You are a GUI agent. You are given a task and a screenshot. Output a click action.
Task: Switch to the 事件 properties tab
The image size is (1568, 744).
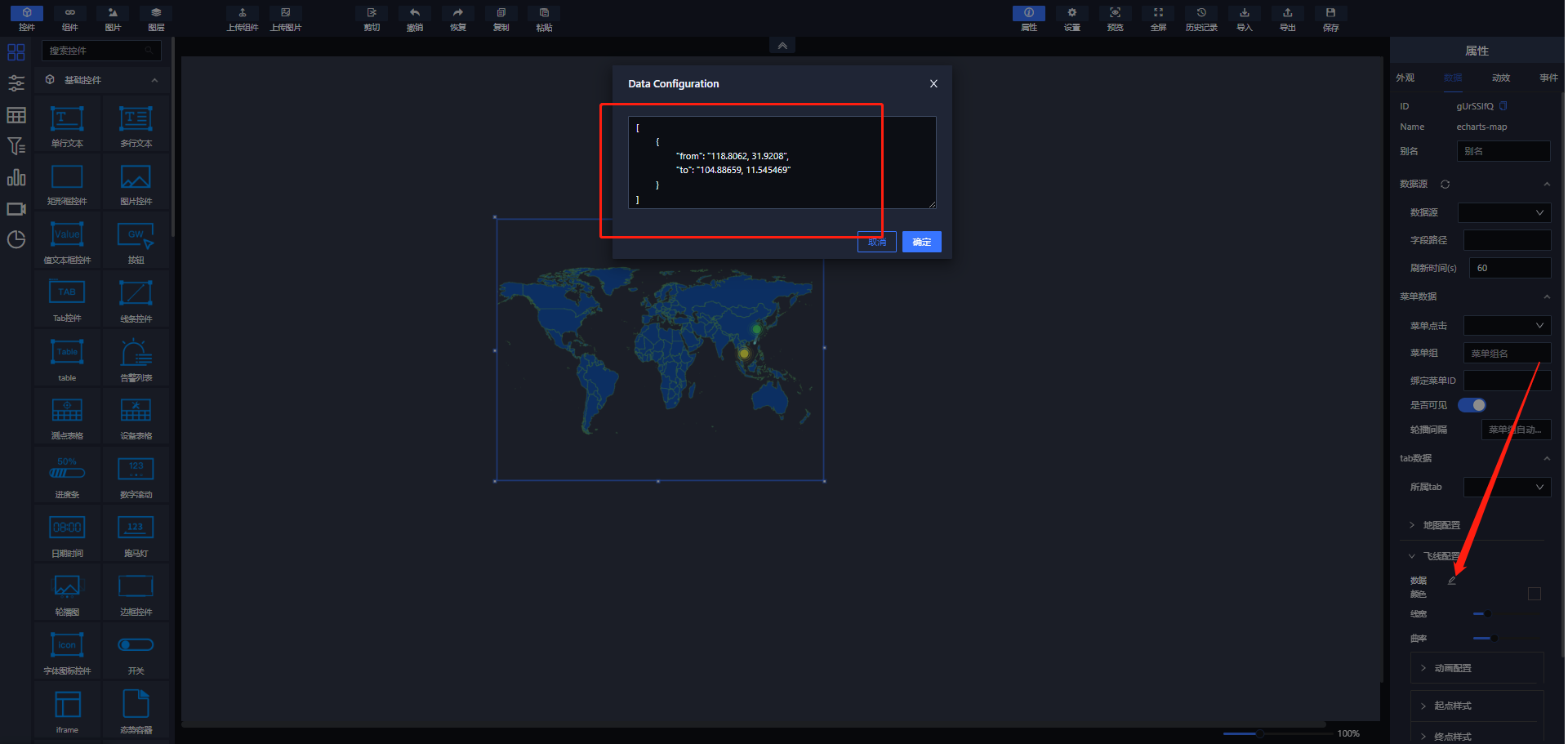pos(1548,78)
